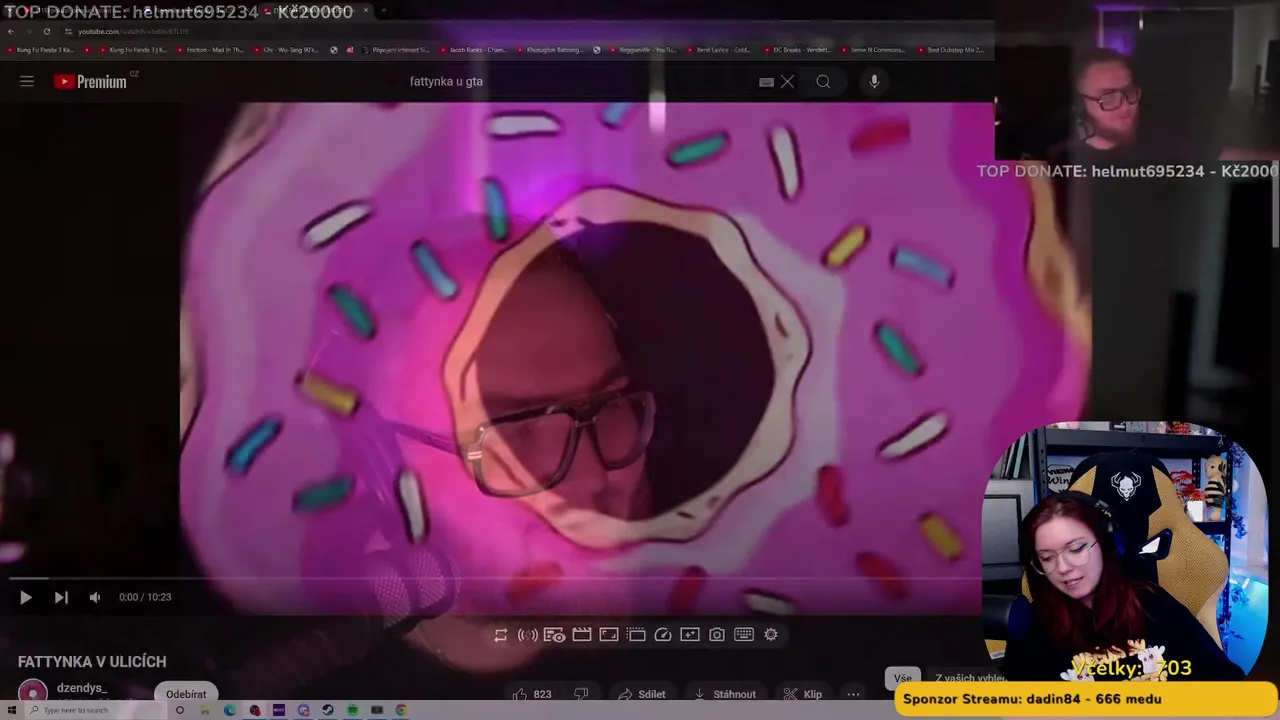Open playback speed gauge icon
Image resolution: width=1280 pixels, height=720 pixels.
[663, 635]
